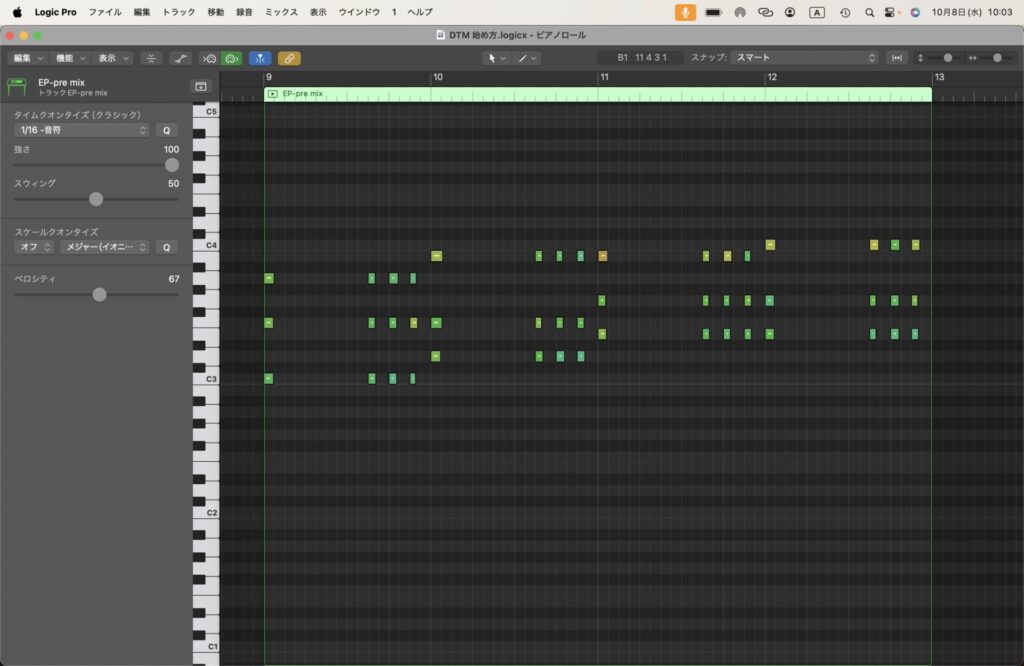This screenshot has width=1024, height=666.
Task: Open the メジャー scale type dropdown
Action: pos(104,247)
